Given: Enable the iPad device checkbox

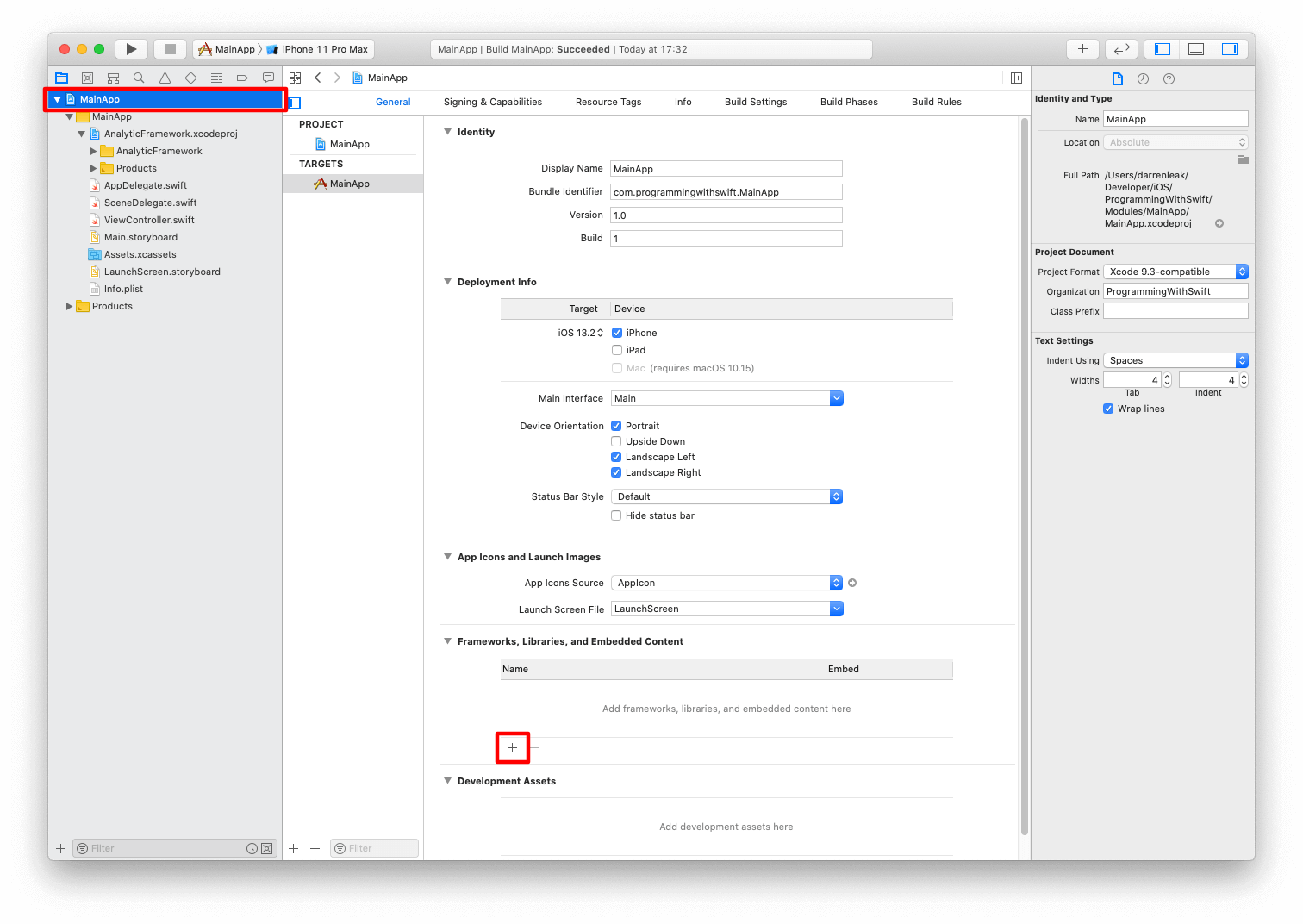Looking at the screenshot, I should (617, 350).
